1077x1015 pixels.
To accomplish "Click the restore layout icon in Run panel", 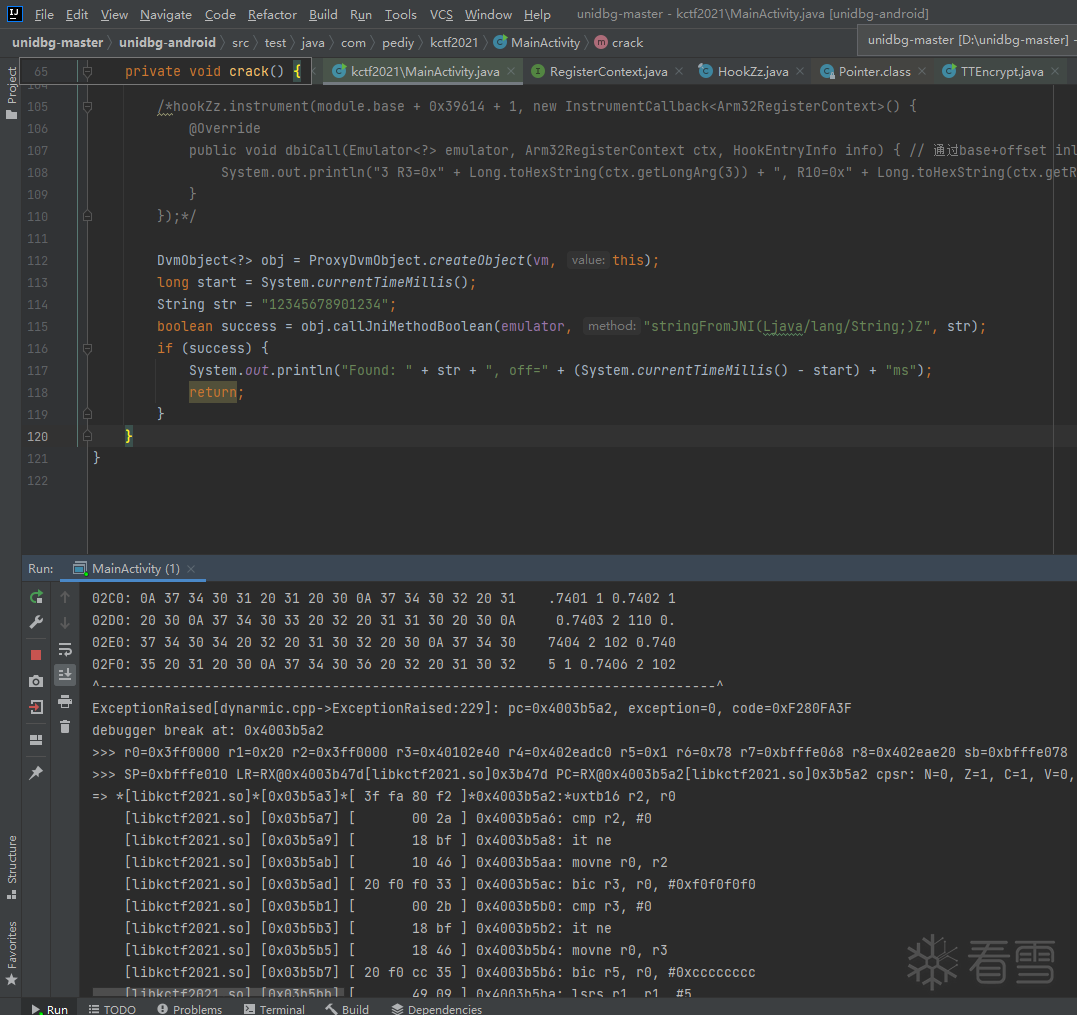I will point(36,740).
